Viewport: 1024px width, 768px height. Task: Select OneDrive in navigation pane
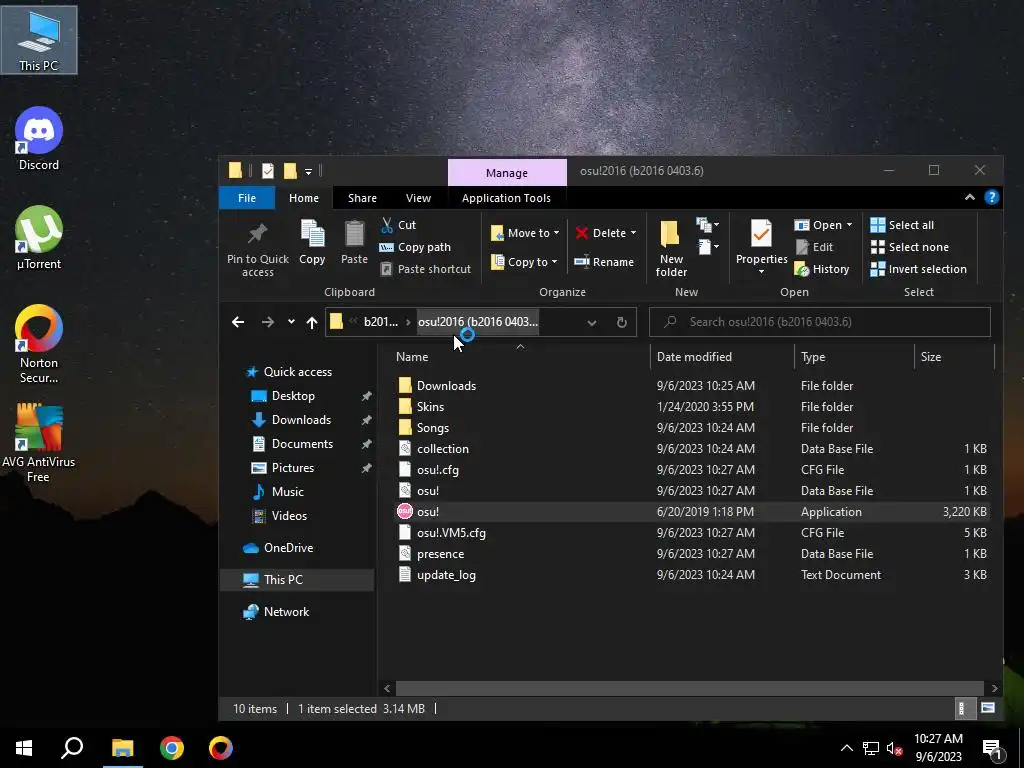288,548
